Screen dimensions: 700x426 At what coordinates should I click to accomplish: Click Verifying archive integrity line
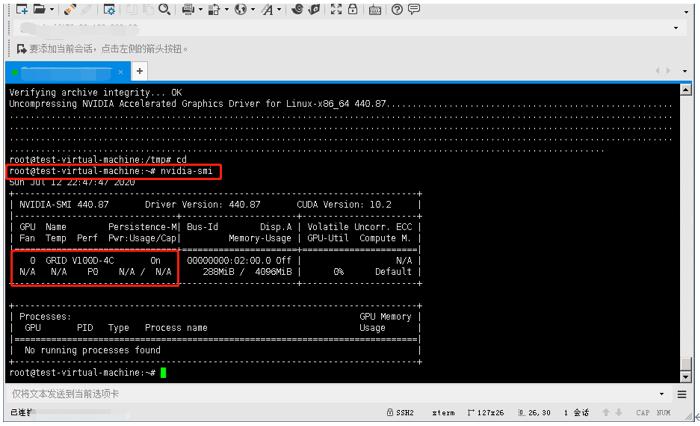96,92
